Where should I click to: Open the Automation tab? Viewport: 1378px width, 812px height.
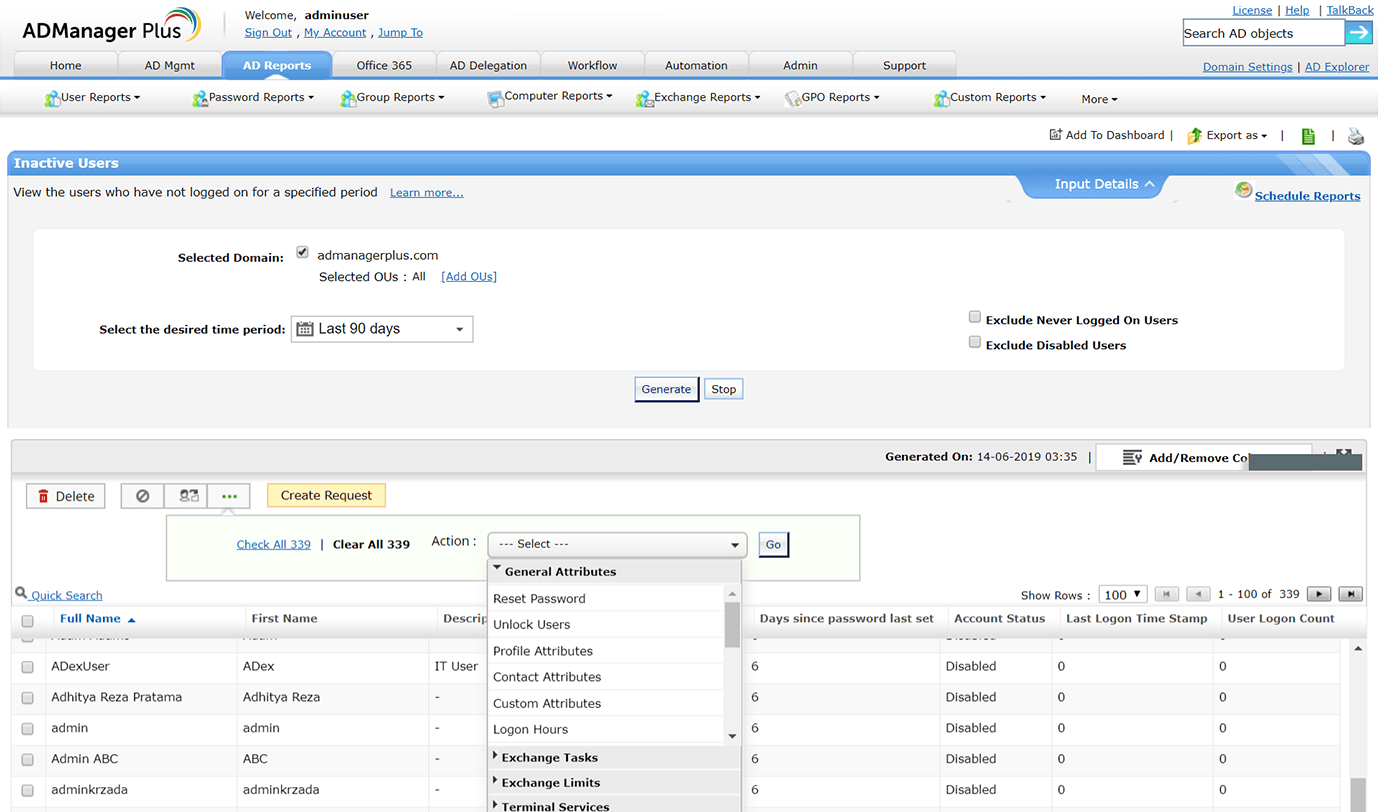[x=696, y=65]
